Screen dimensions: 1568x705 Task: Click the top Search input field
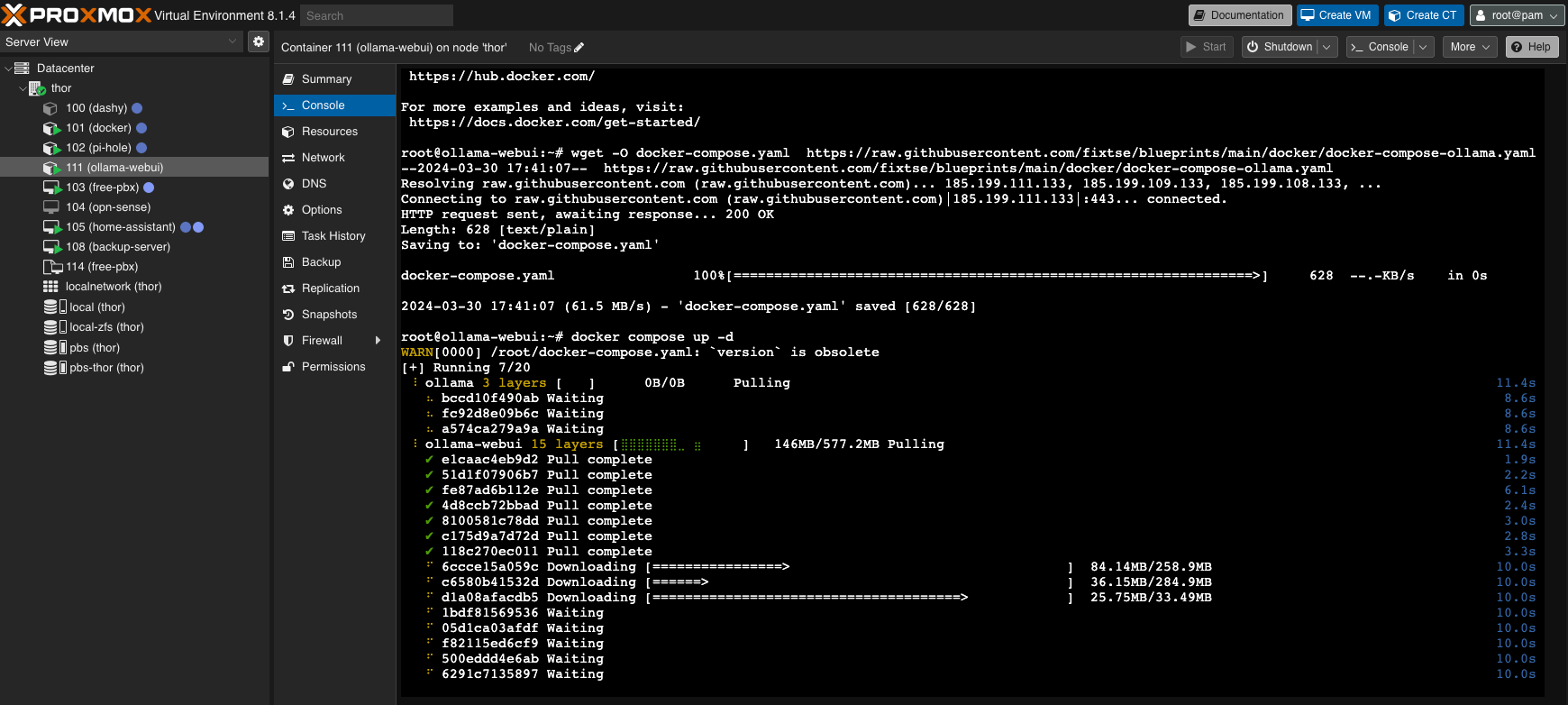[x=376, y=15]
